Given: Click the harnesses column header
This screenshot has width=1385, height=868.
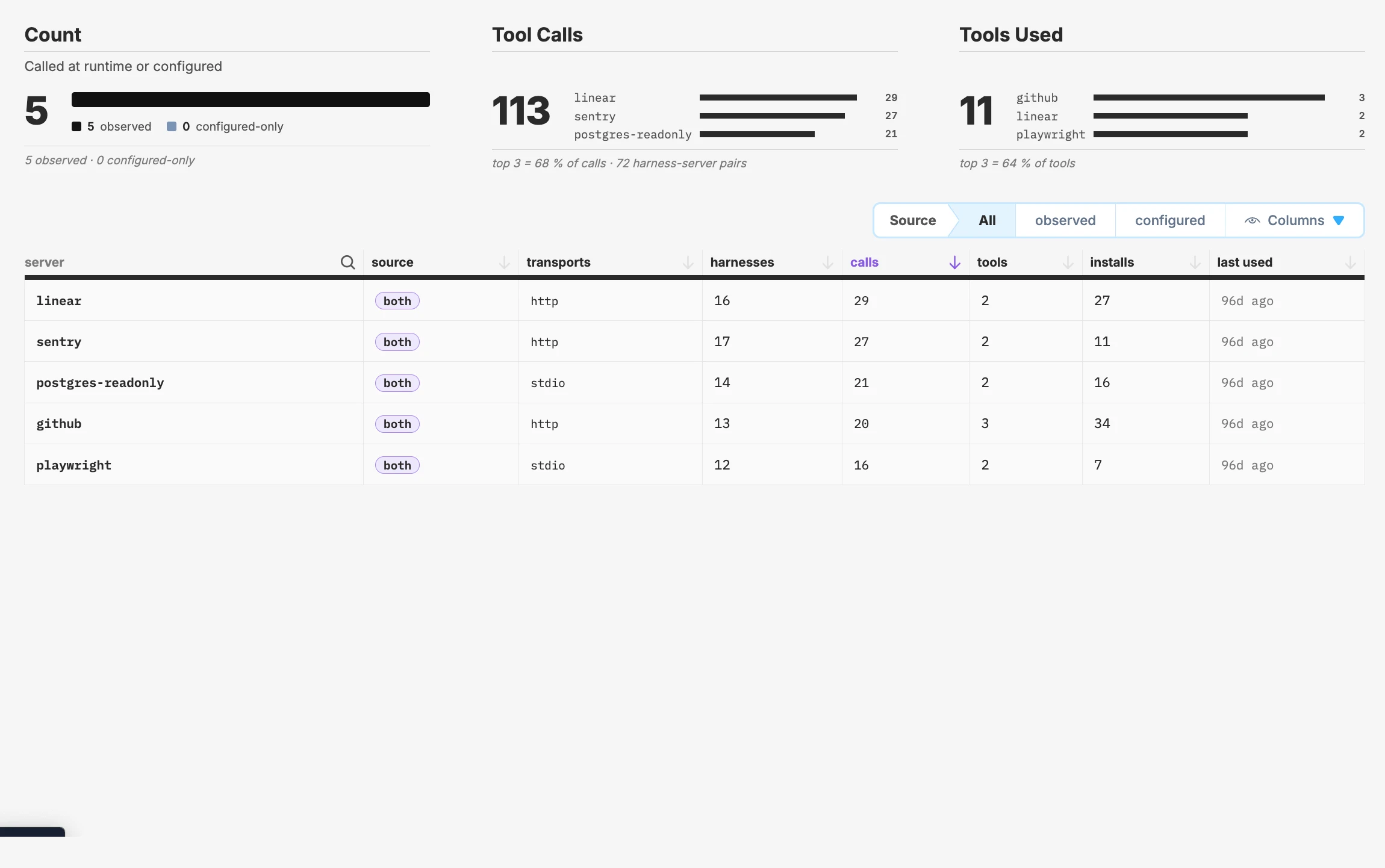Looking at the screenshot, I should click(x=742, y=262).
